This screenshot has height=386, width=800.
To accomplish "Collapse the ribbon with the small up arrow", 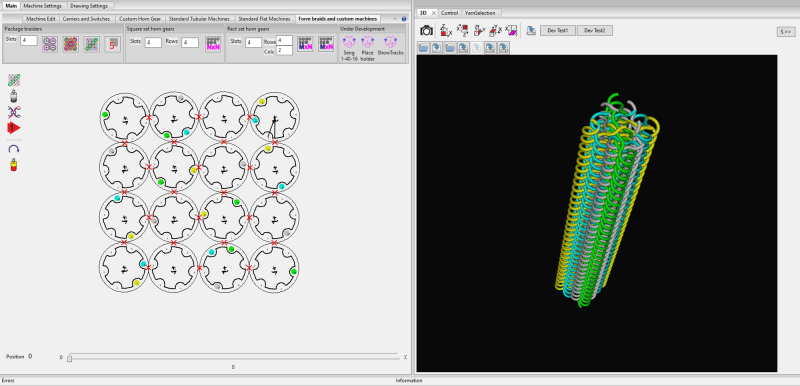I will 395,18.
